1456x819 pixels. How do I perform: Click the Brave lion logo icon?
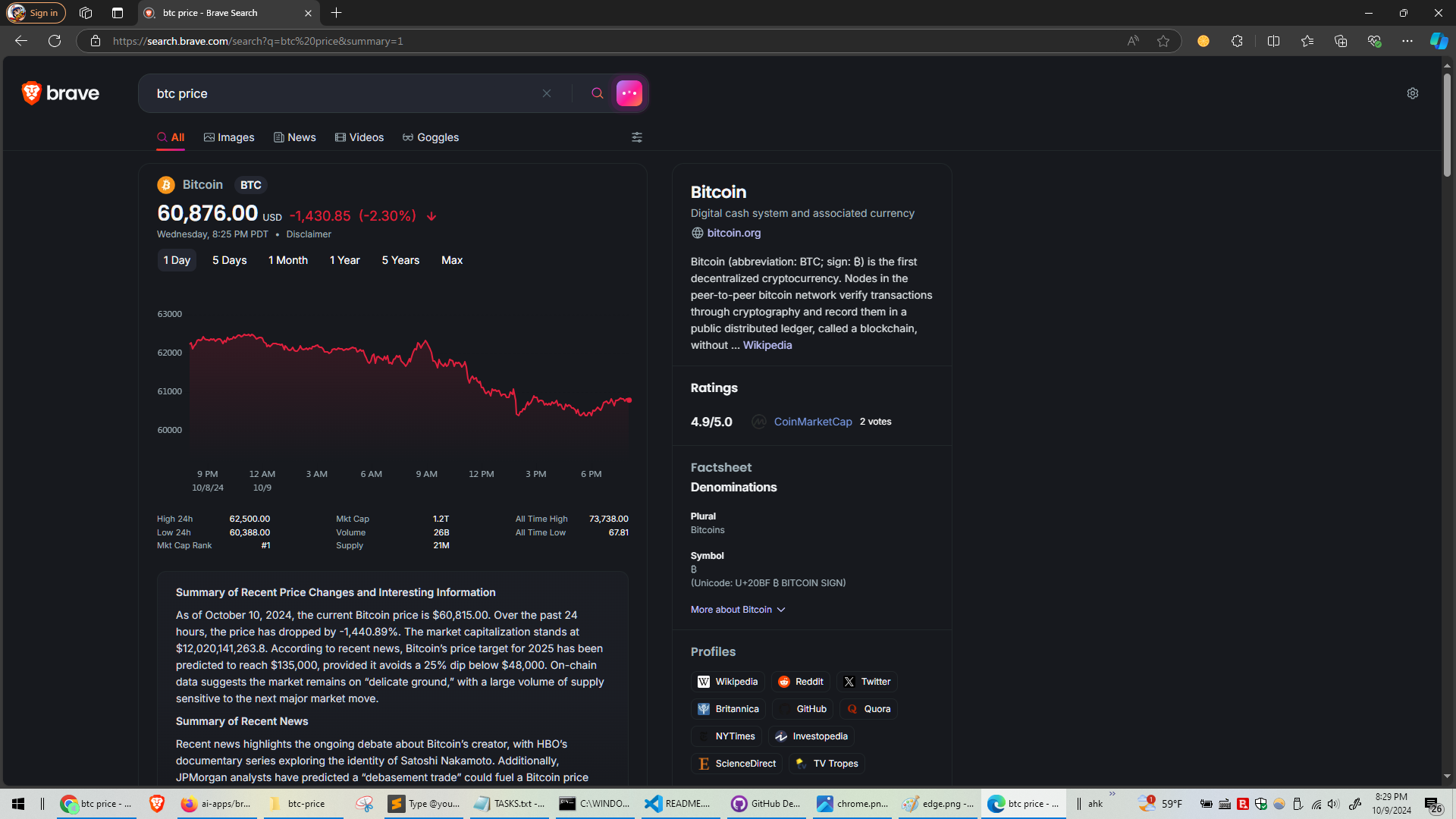(31, 93)
